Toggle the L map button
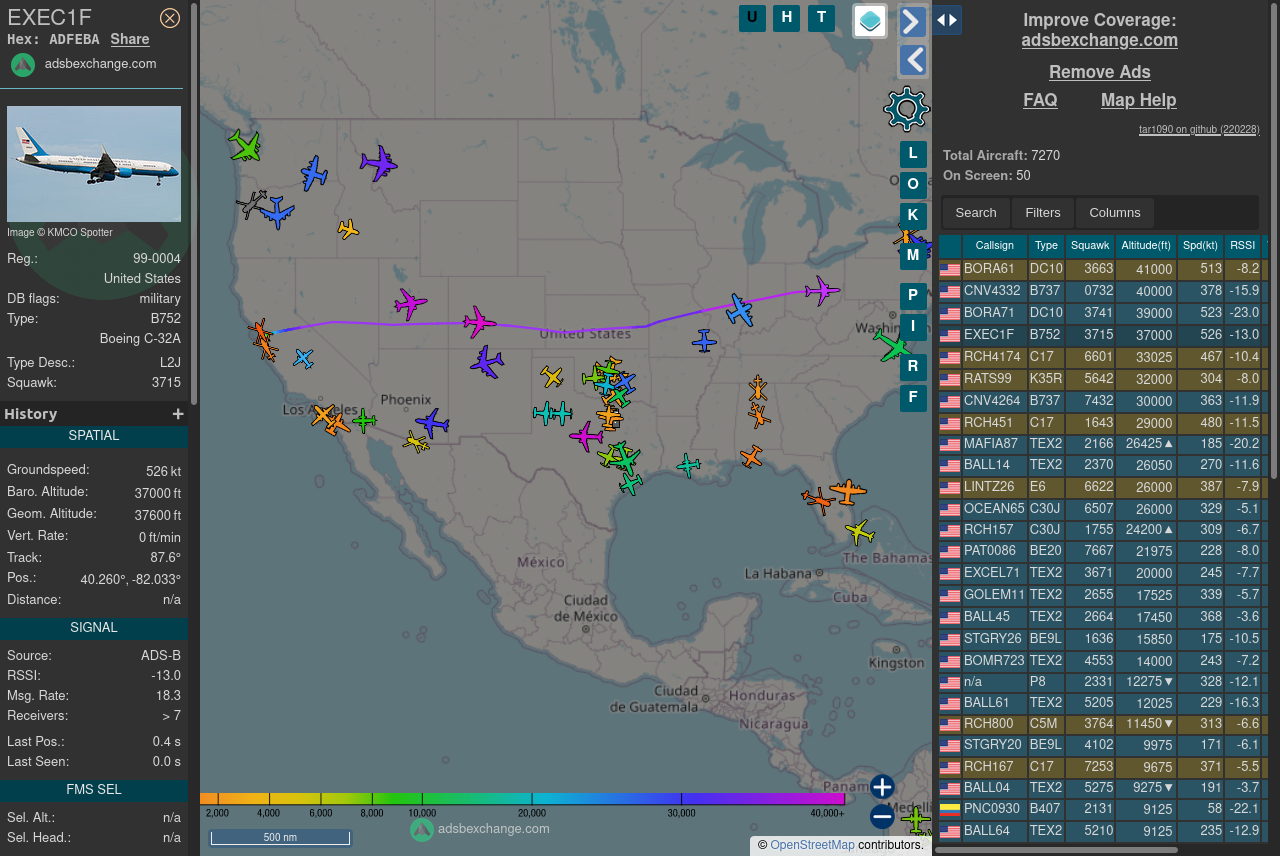 (913, 154)
